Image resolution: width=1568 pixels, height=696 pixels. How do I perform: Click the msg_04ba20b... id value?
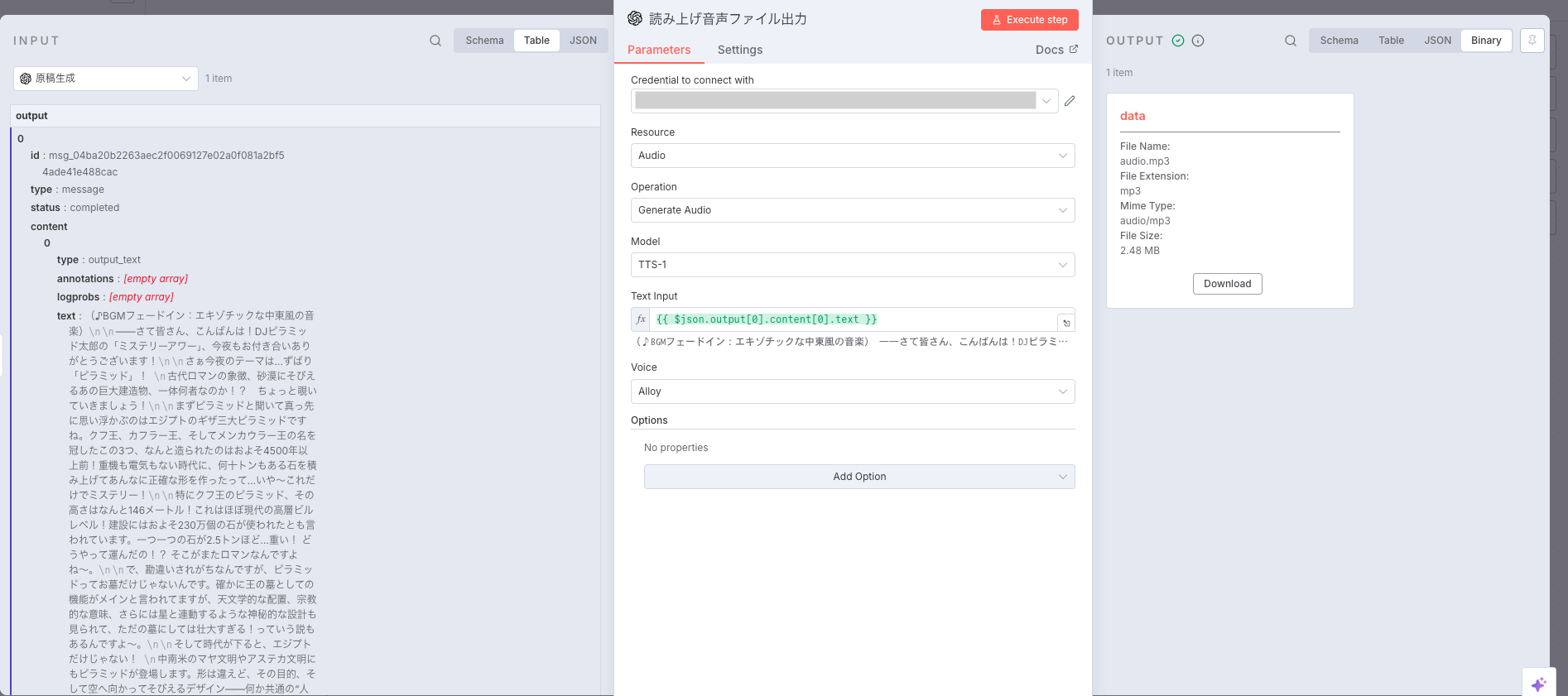tap(166, 164)
